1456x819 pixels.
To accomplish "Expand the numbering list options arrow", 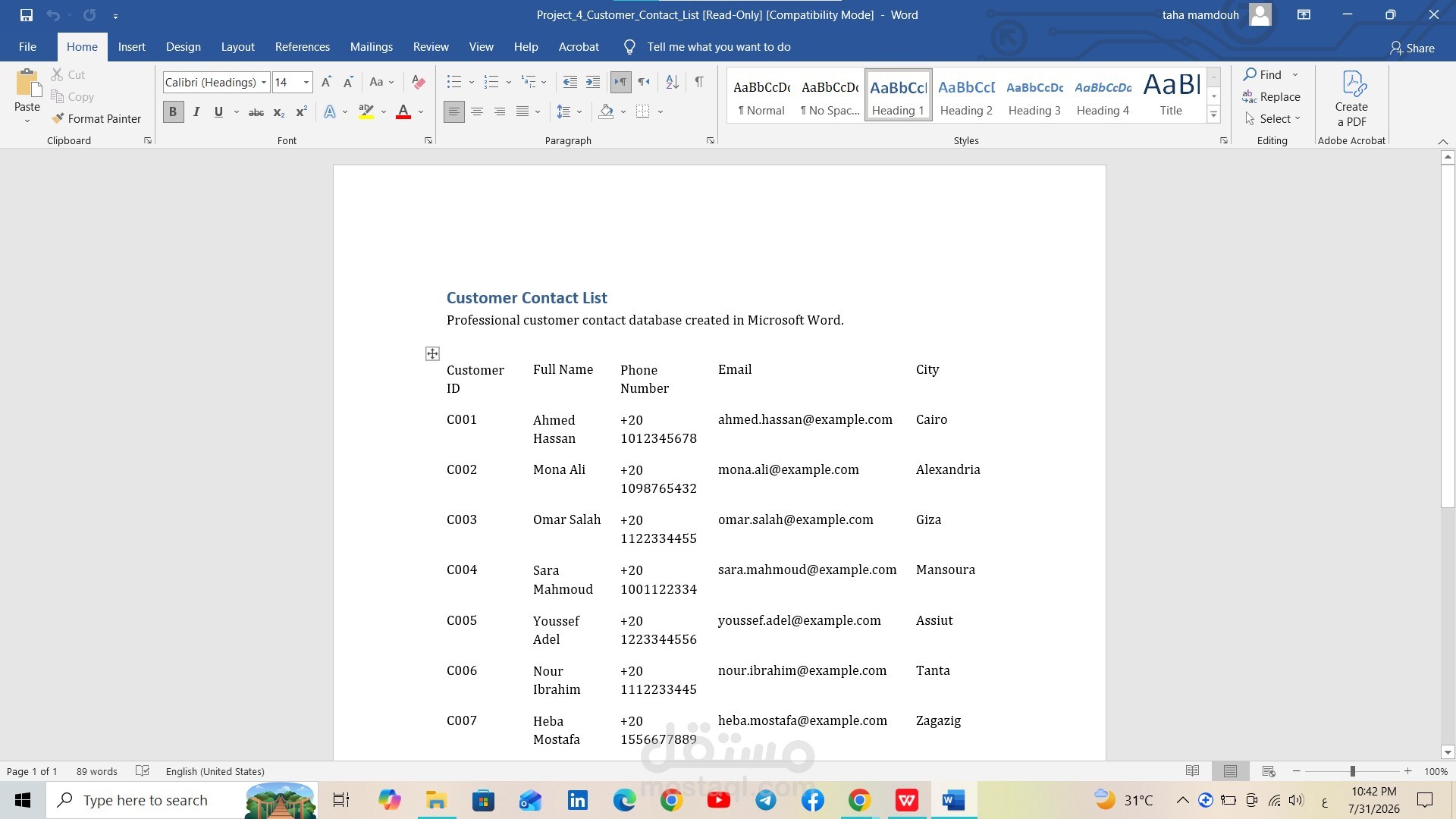I will tap(508, 82).
